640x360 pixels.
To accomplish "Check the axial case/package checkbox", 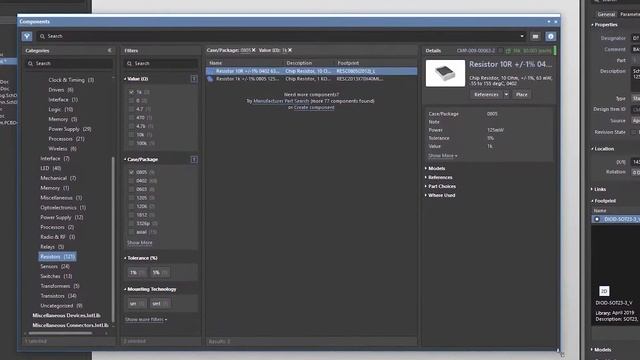I will coord(131,232).
